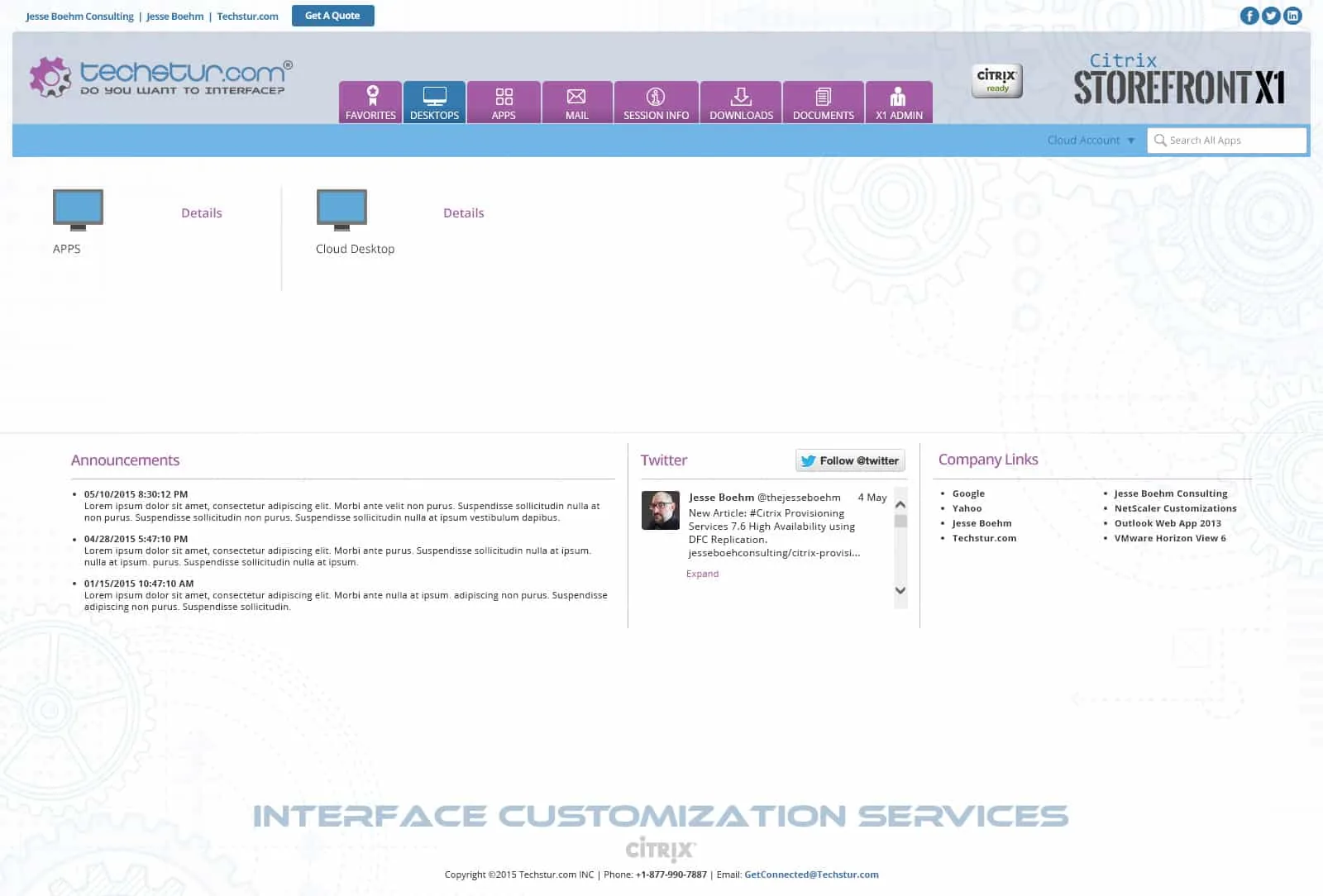1323x896 pixels.
Task: Open the Outlook Web App 2013 link
Action: [x=1168, y=523]
